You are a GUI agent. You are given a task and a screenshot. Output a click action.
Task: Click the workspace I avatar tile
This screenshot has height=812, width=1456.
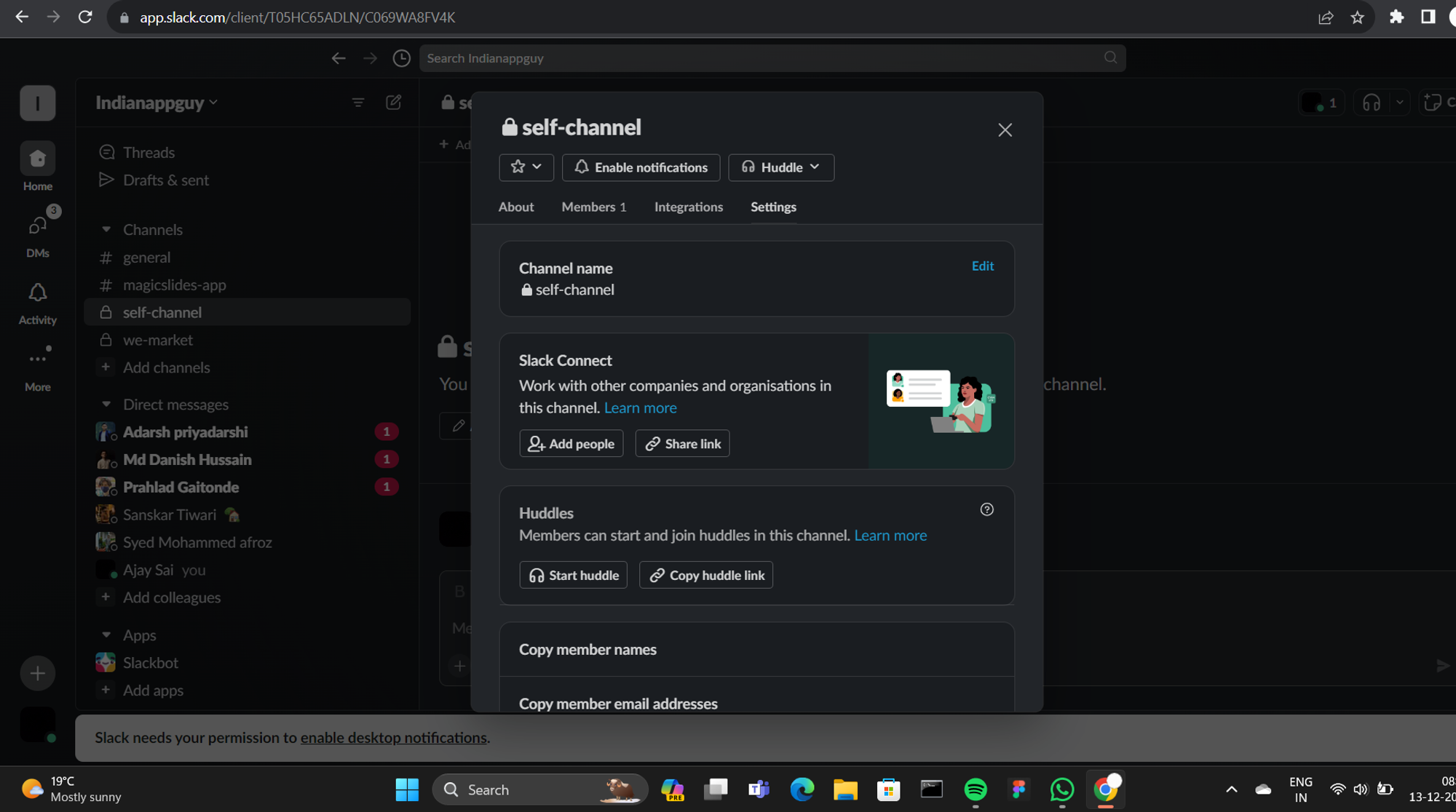tap(37, 103)
